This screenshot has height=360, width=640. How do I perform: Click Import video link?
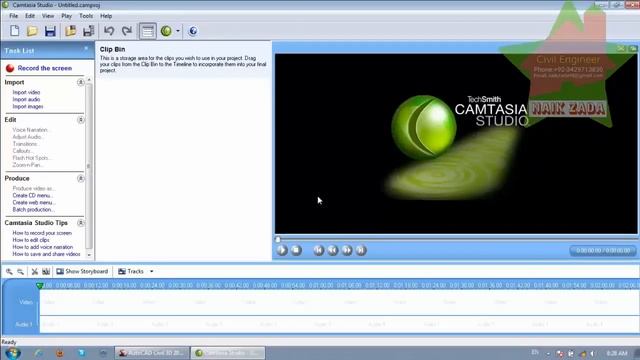coord(26,92)
